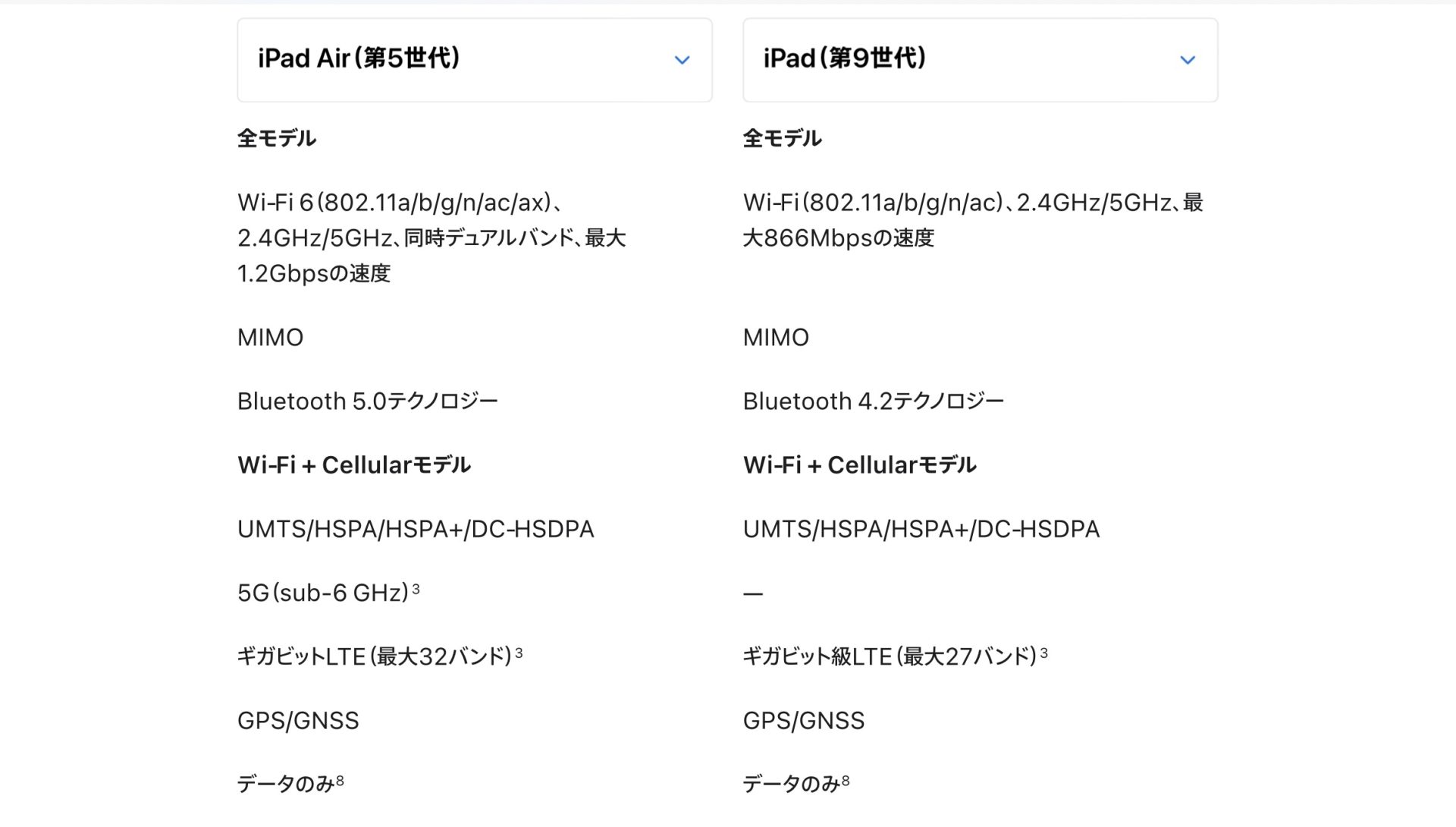Open footnote 3 after ギガビット級LTE (最大27バンド)
This screenshot has width=1456, height=827.
[x=1043, y=652]
